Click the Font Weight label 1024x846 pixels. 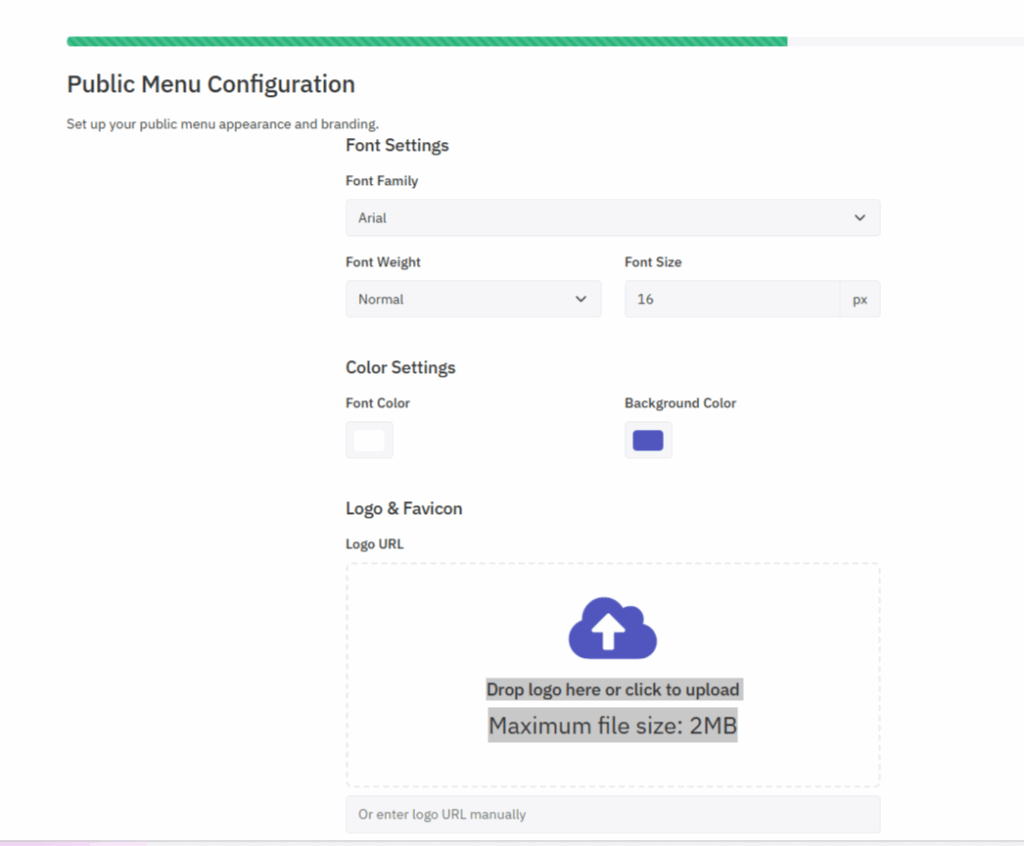click(383, 262)
